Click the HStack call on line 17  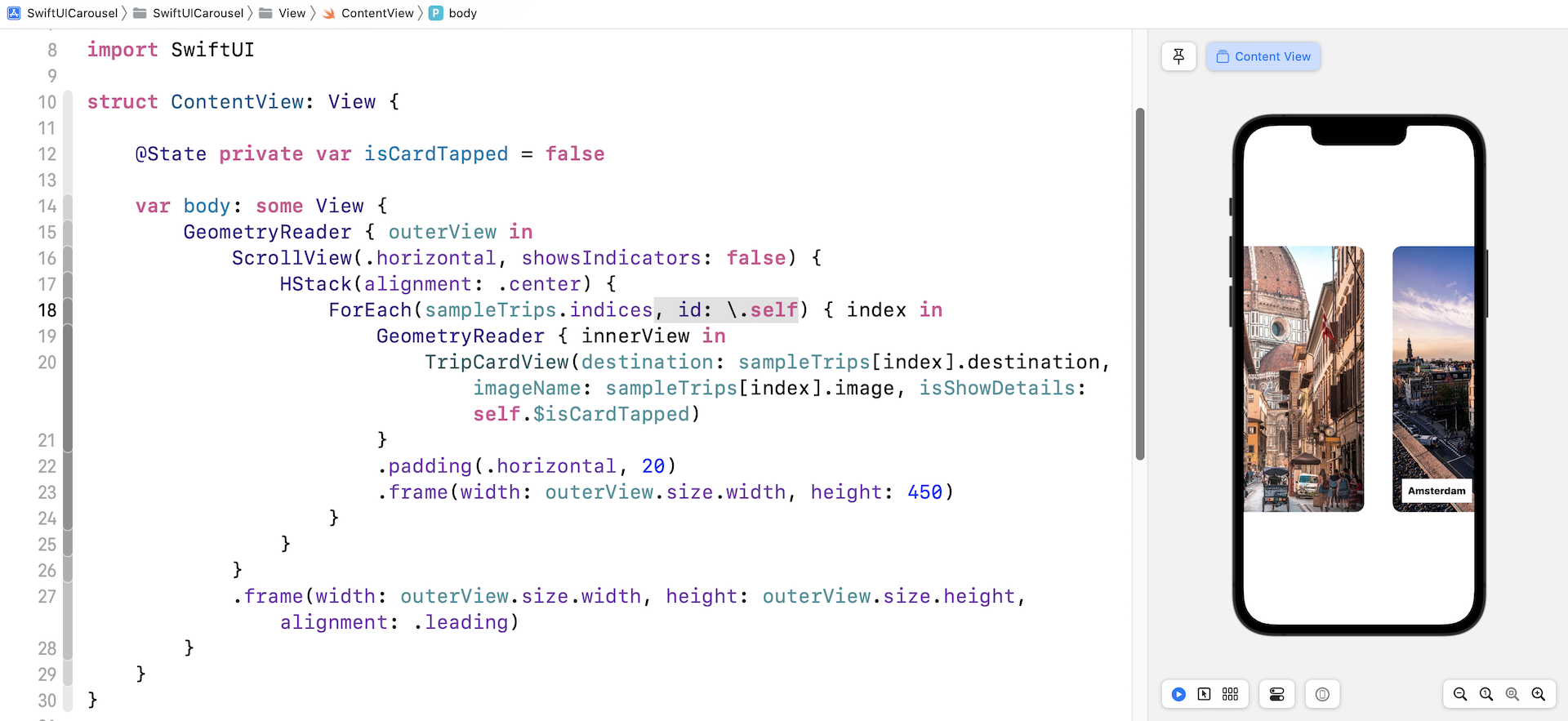coord(315,284)
